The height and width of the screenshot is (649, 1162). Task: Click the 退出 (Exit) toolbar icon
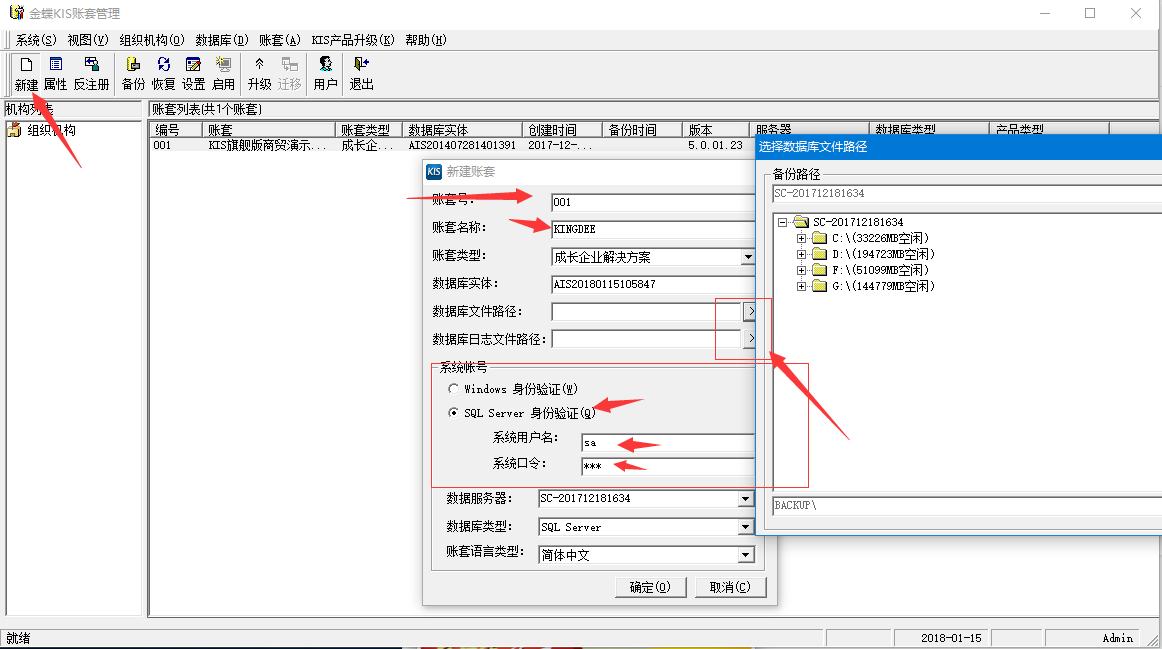pyautogui.click(x=360, y=70)
